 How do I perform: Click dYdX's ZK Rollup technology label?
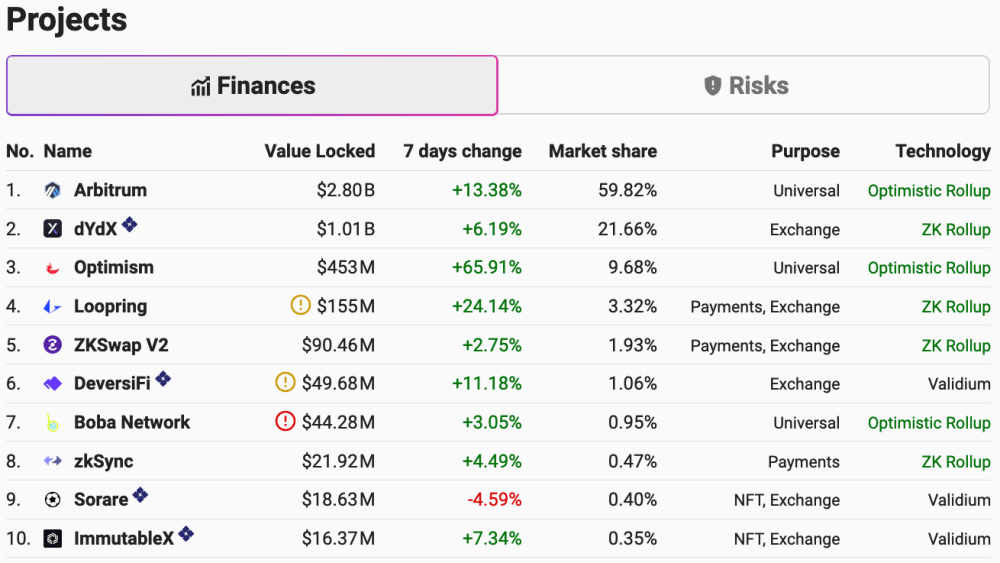point(956,230)
